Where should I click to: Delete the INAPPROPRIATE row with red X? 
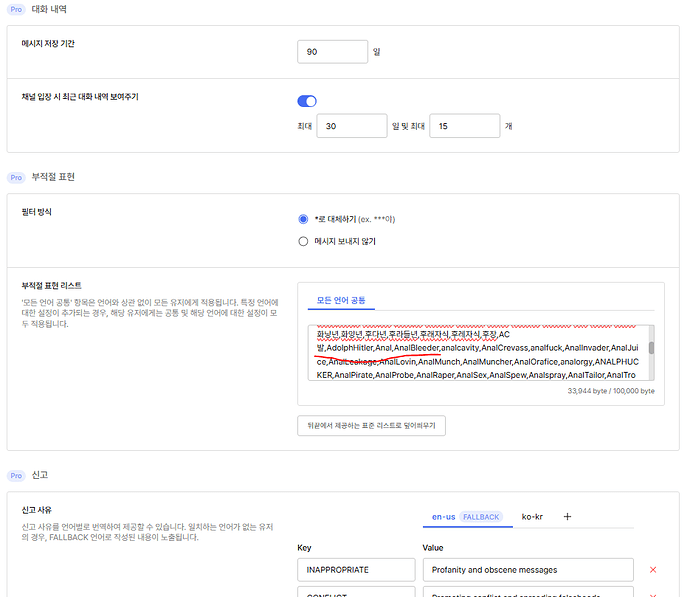point(653,570)
